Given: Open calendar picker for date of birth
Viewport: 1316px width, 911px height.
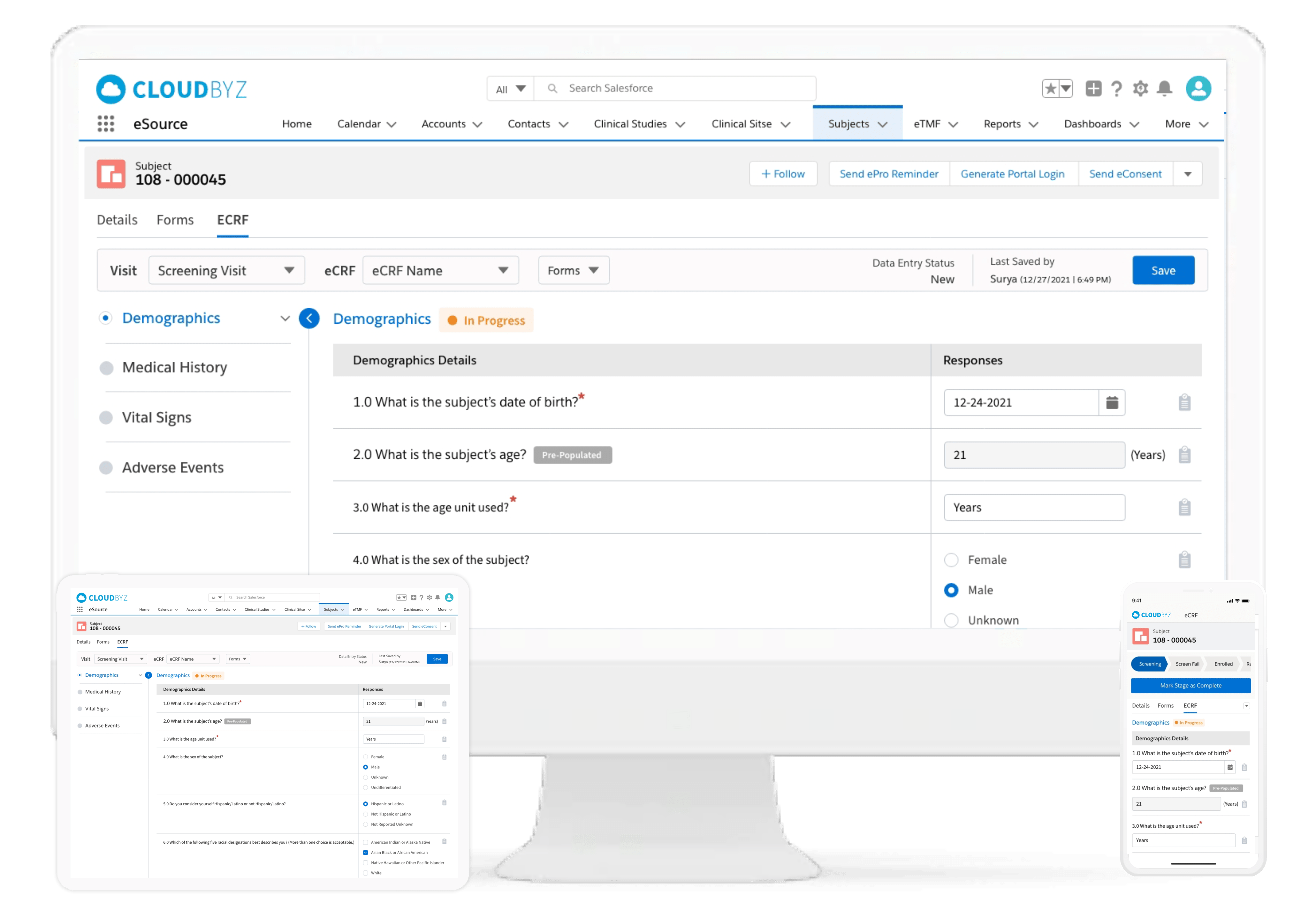Looking at the screenshot, I should pos(1112,403).
